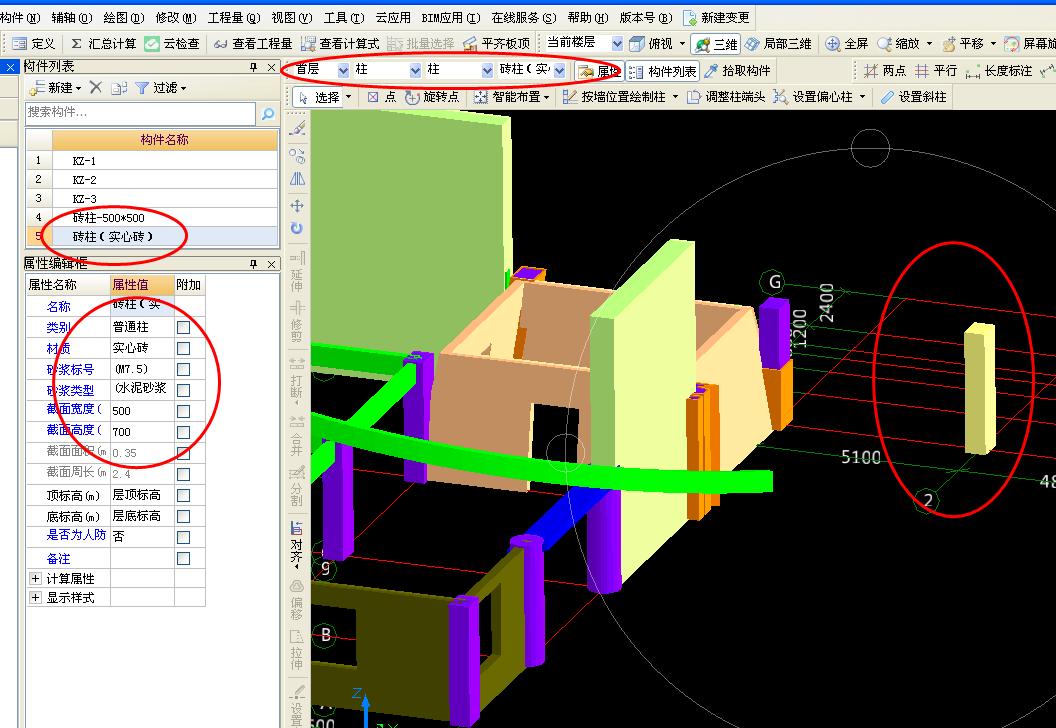Screen dimensions: 1056x728
Task: Click the delete X icon in component list
Action: [96, 88]
